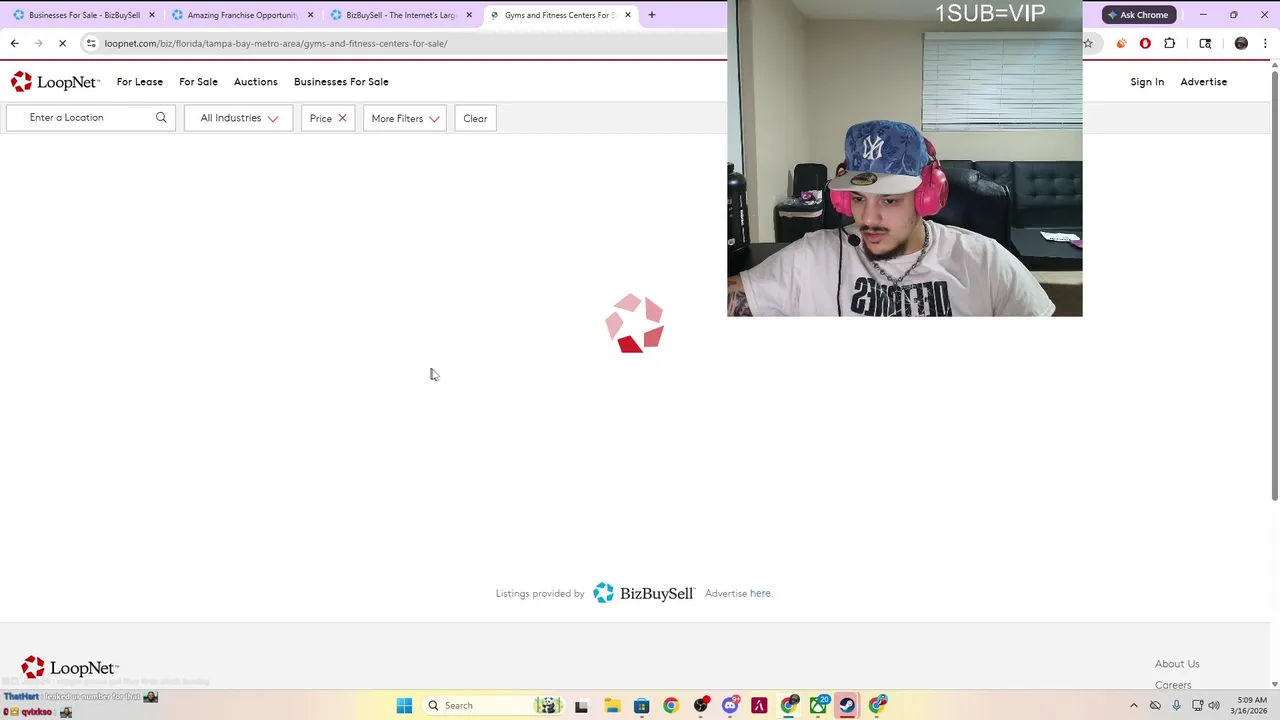This screenshot has height=720, width=1280.
Task: Click the microphone icon in system tray
Action: pyautogui.click(x=1176, y=705)
